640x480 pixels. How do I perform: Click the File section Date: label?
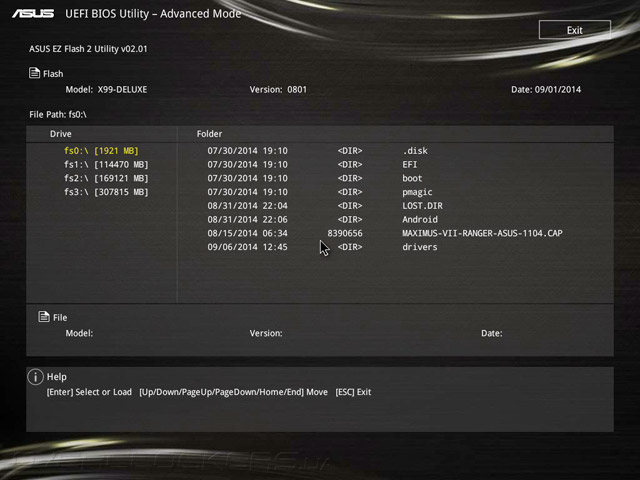coord(492,333)
